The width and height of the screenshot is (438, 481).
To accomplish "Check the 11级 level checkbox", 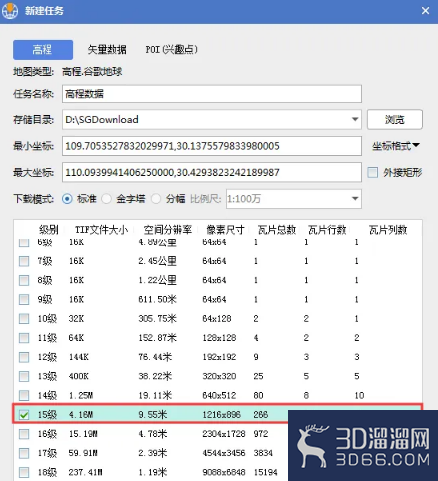I will point(24,338).
